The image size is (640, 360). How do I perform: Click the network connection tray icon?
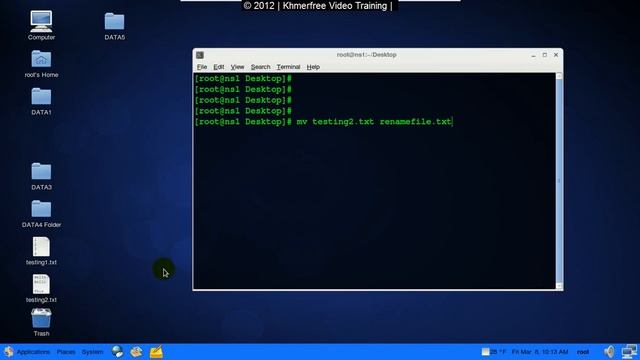pyautogui.click(x=629, y=351)
